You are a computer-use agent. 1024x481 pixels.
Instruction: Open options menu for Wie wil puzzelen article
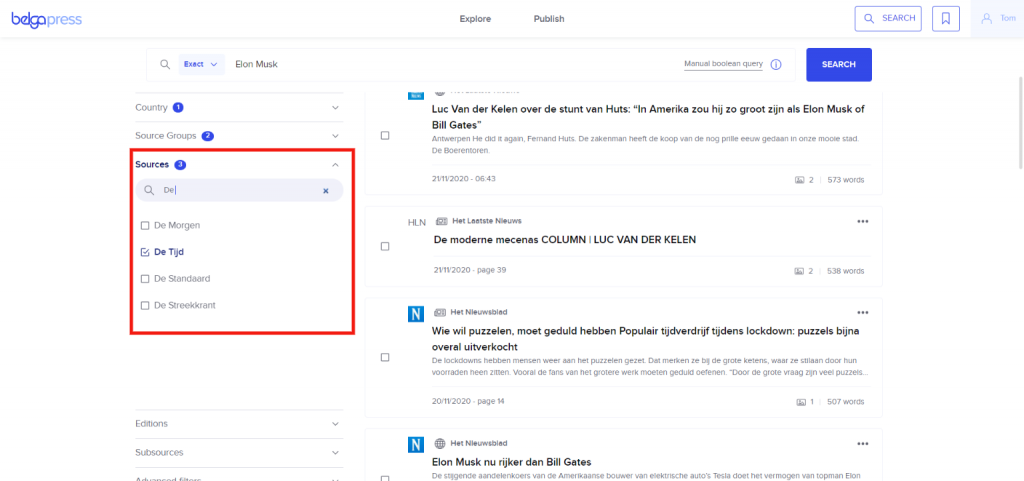863,313
